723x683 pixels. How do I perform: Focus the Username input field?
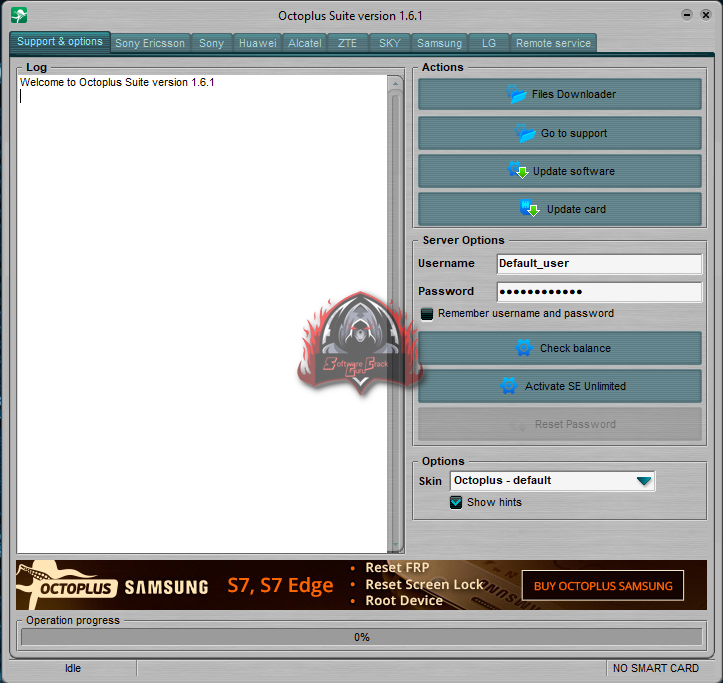pos(599,264)
